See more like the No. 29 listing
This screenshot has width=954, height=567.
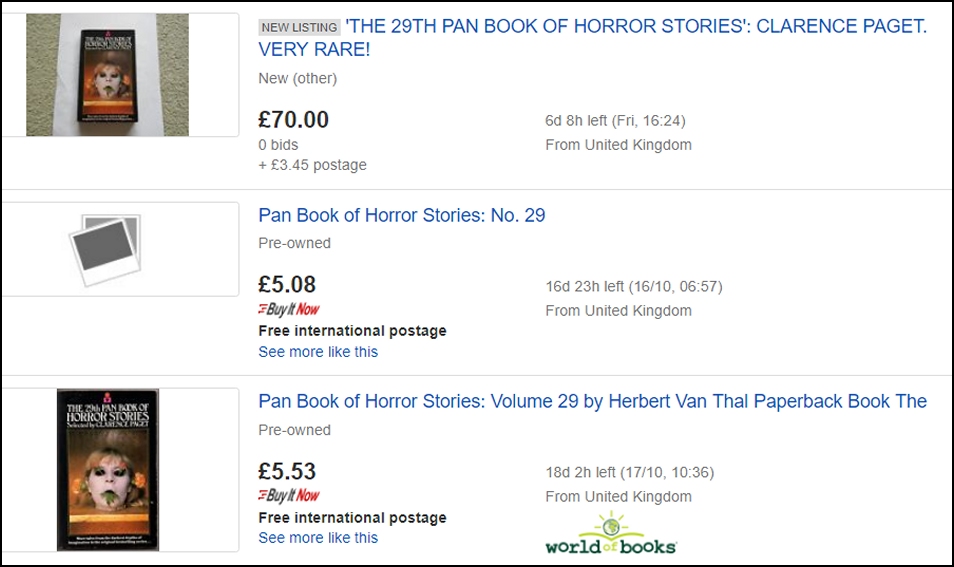click(318, 352)
